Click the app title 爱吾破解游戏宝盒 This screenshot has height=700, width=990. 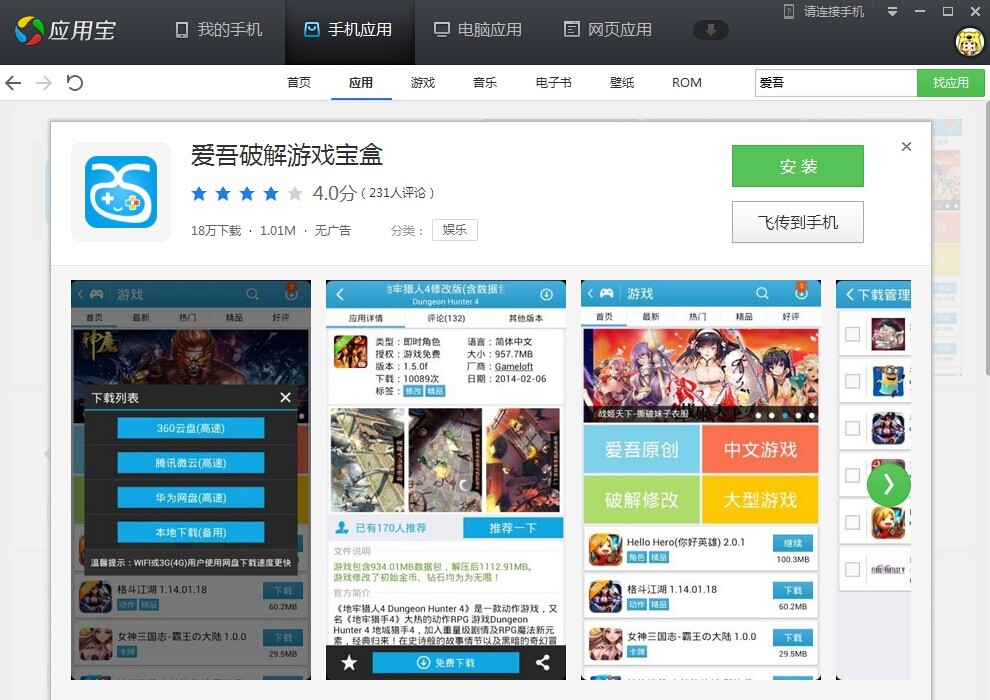[x=287, y=155]
